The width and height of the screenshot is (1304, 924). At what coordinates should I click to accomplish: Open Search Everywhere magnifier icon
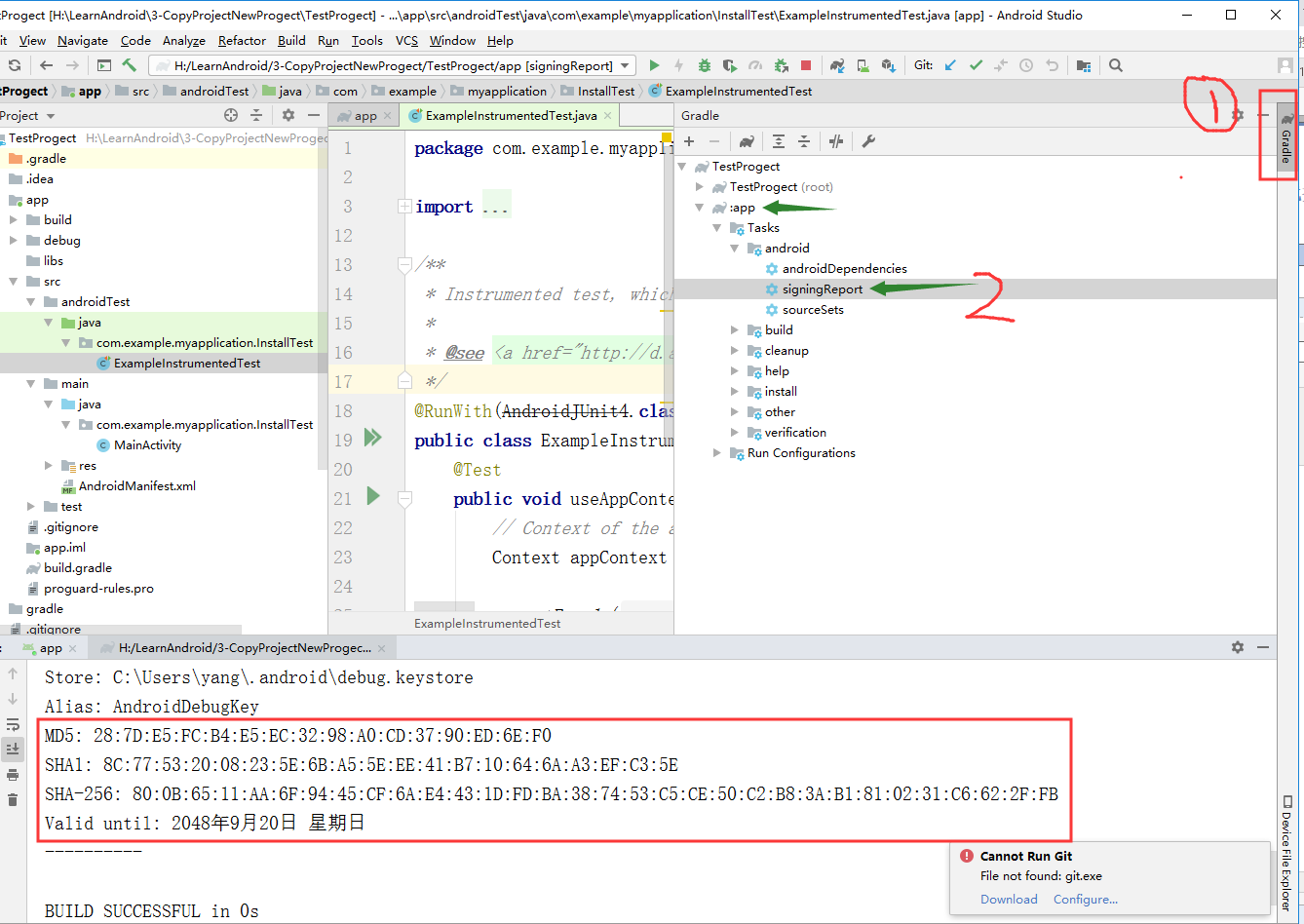[x=1116, y=65]
